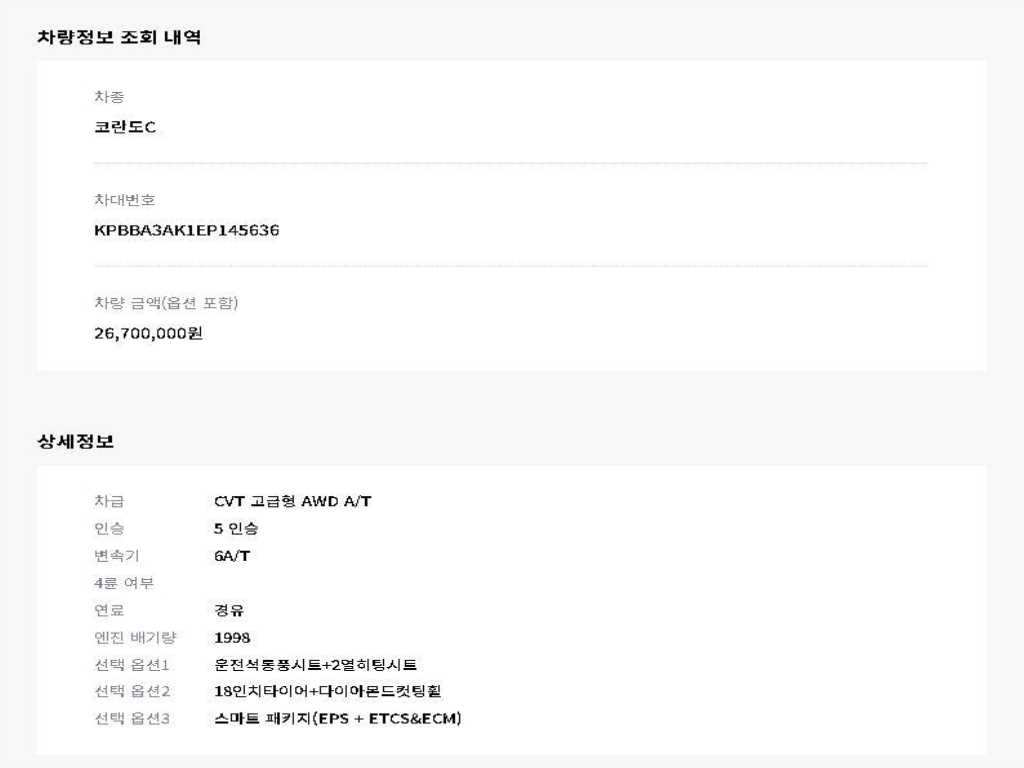1024x768 pixels.
Task: Select the 코란도C vehicle model text
Action: (125, 127)
